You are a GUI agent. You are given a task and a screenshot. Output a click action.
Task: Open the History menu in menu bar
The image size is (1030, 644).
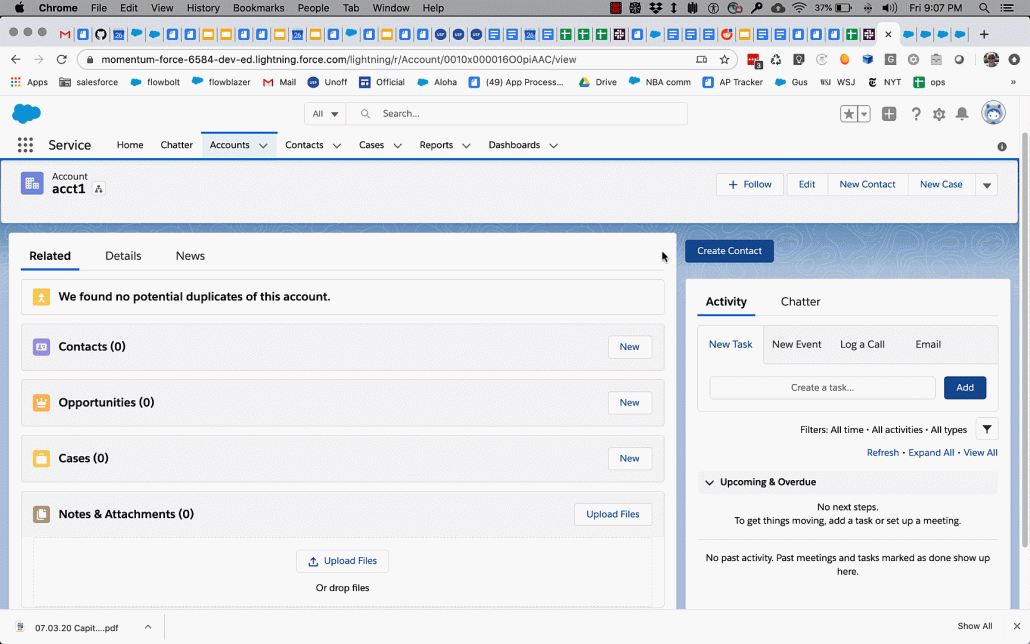click(x=203, y=8)
